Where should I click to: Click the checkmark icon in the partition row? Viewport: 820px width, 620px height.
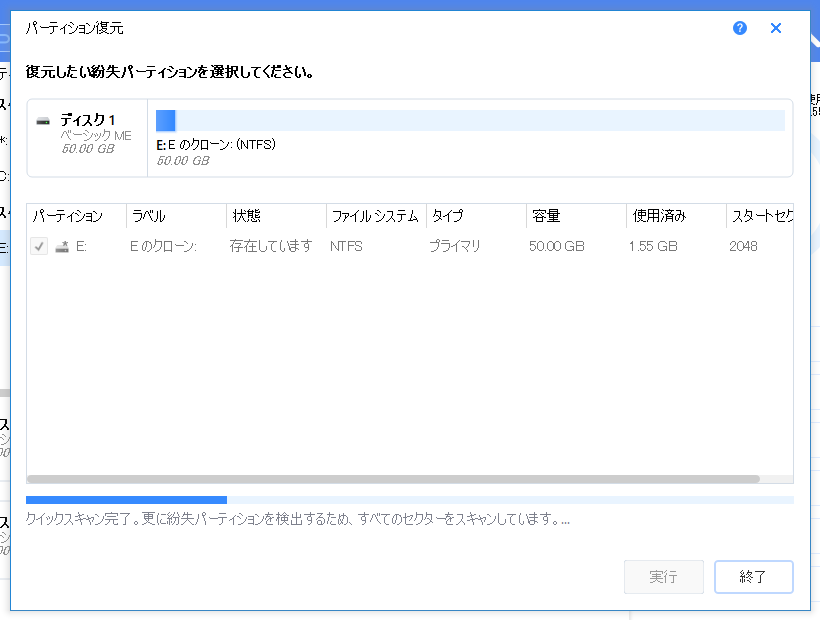coord(38,245)
